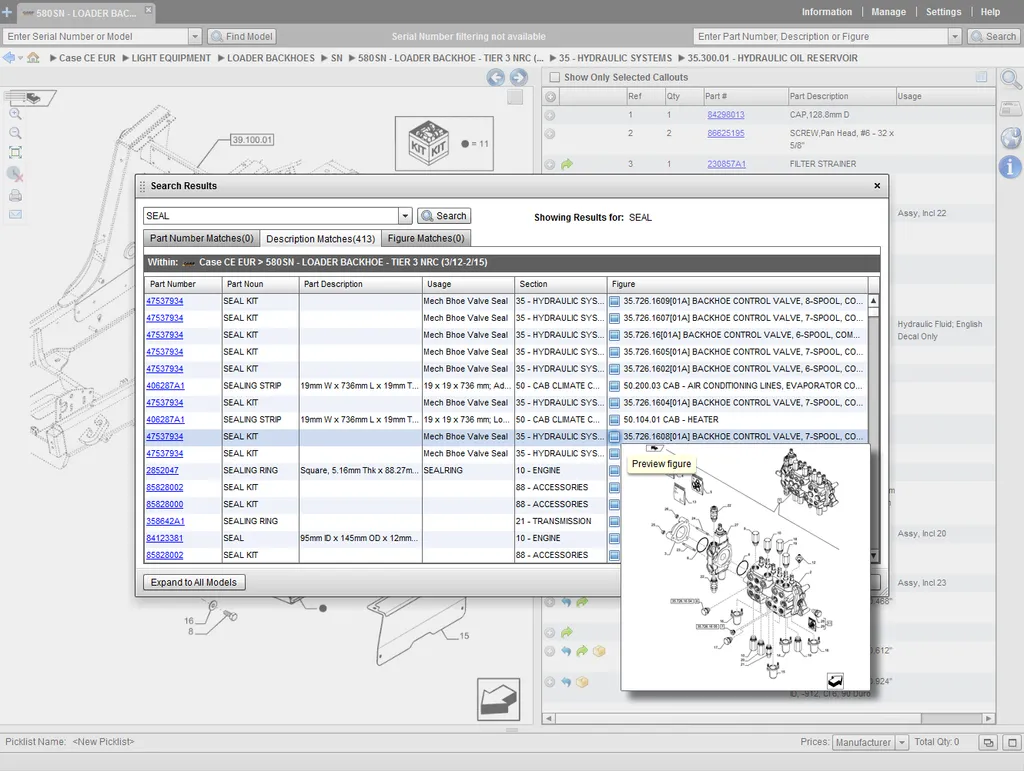Clear callout selection with red X icon
Screen dimensions: 1024x771
pyautogui.click(x=15, y=174)
